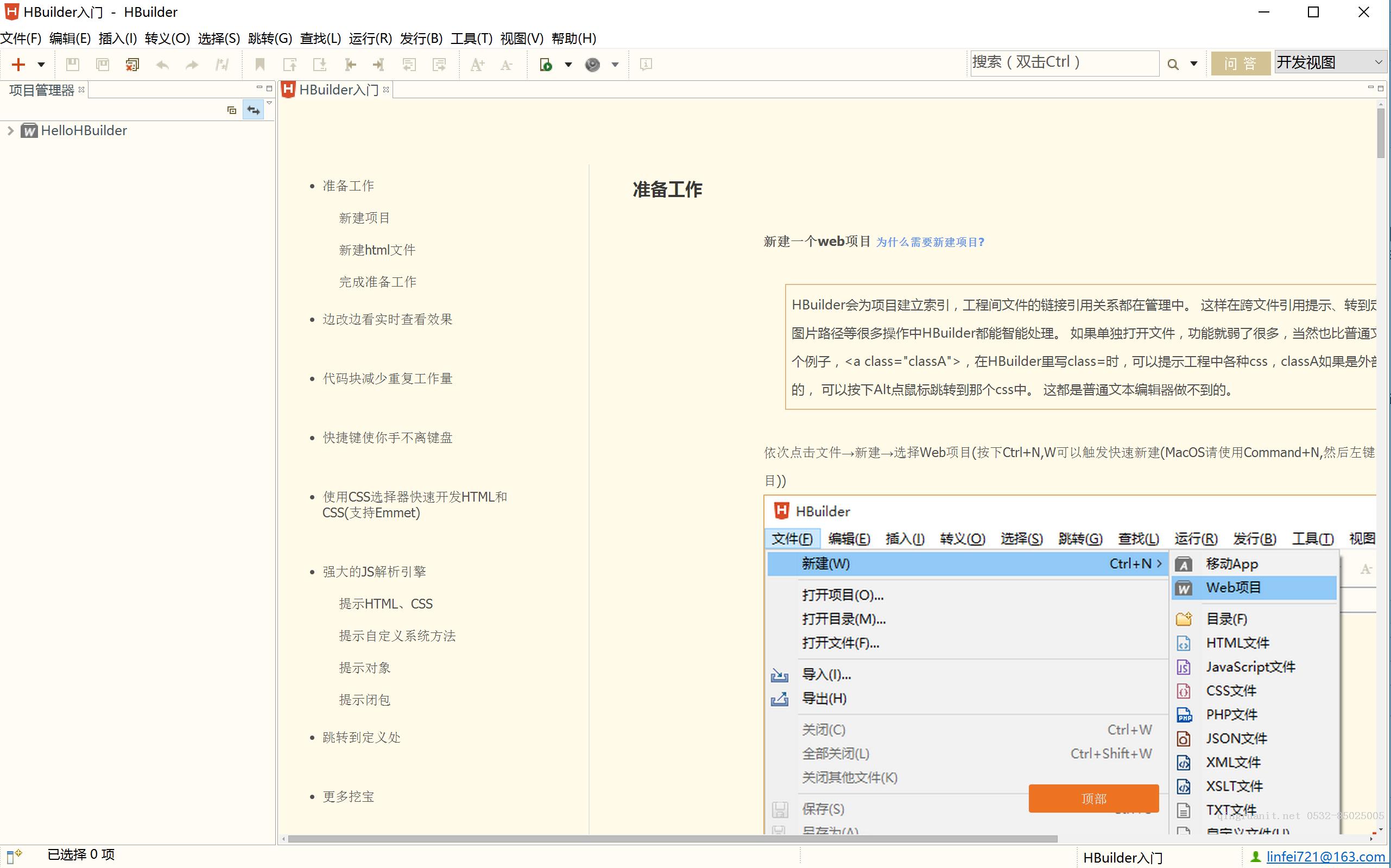Close the 项目管理器 tab
This screenshot has width=1391, height=868.
point(81,89)
